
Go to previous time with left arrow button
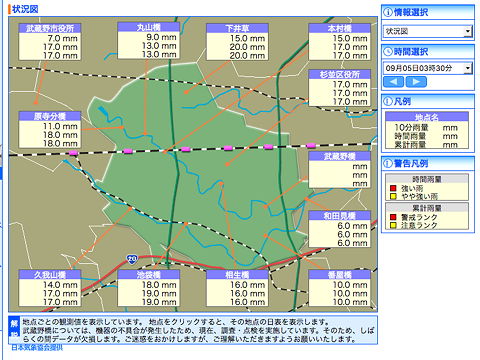(x=393, y=82)
